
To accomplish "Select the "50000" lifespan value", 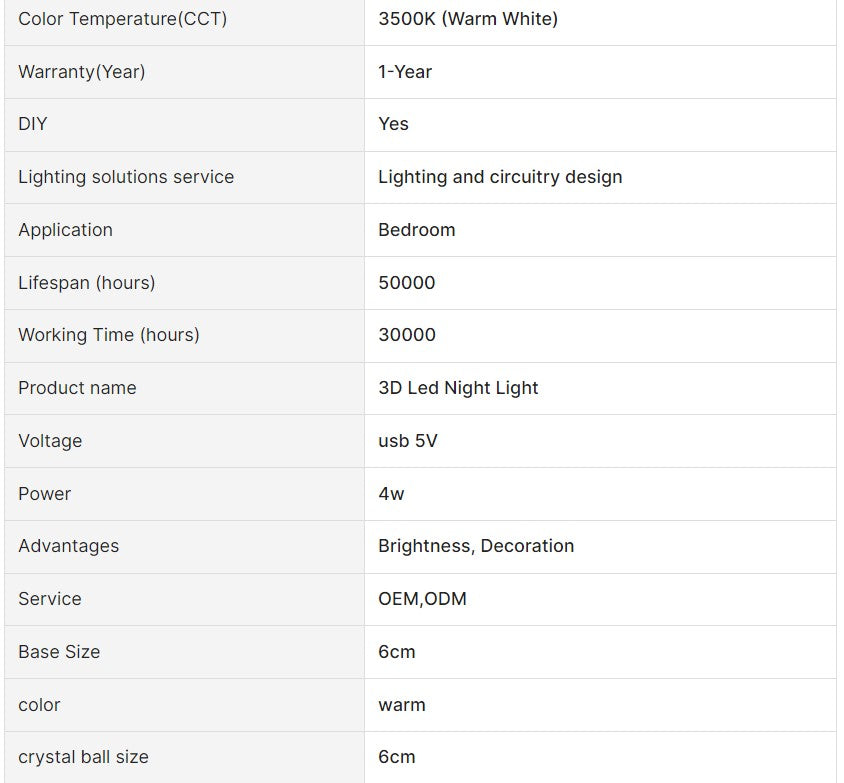I will click(x=407, y=283).
